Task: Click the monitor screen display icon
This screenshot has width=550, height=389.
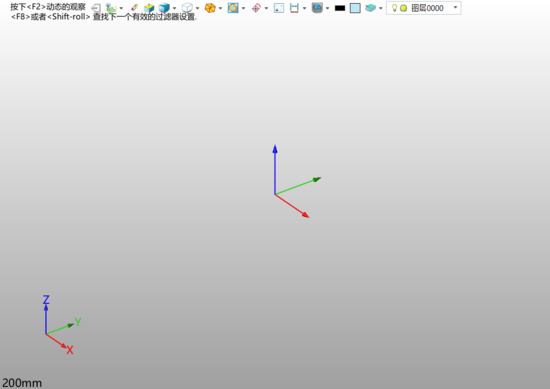Action: [x=317, y=8]
